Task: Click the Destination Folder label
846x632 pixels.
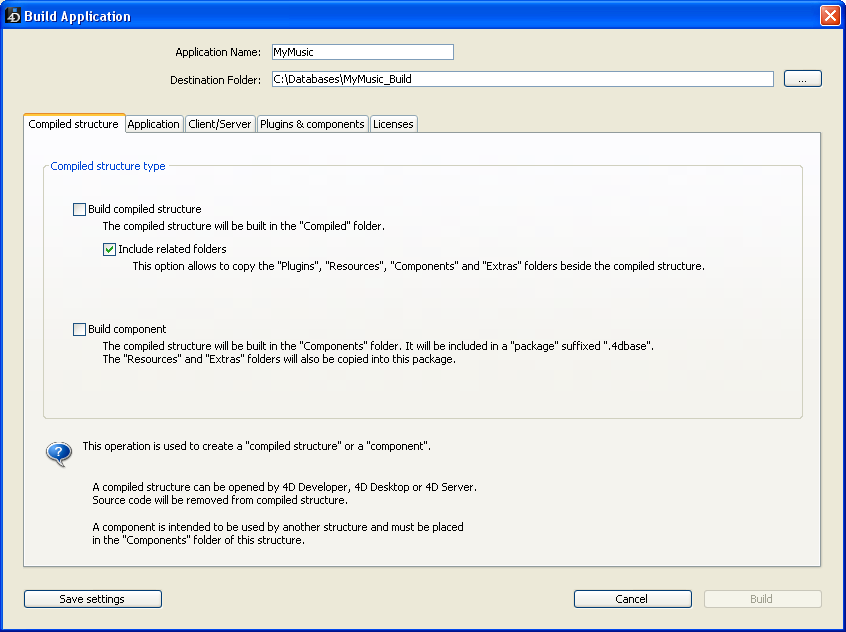Action: click(215, 79)
